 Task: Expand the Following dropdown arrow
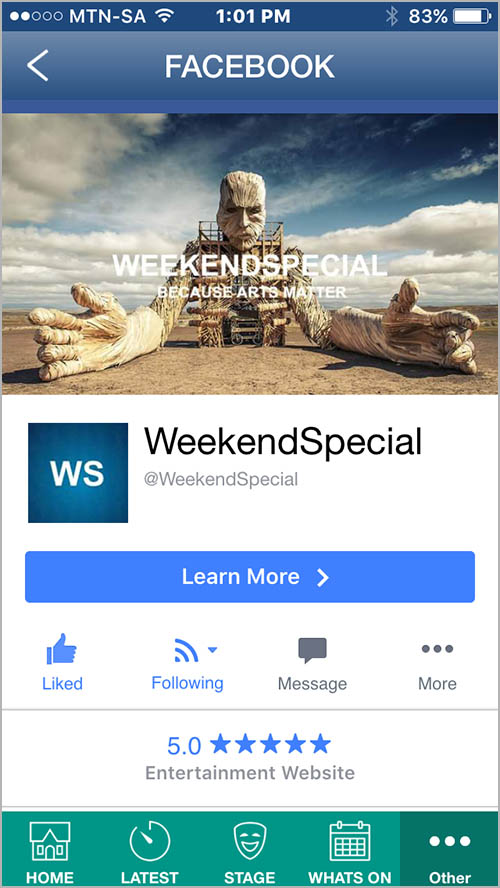(212, 650)
